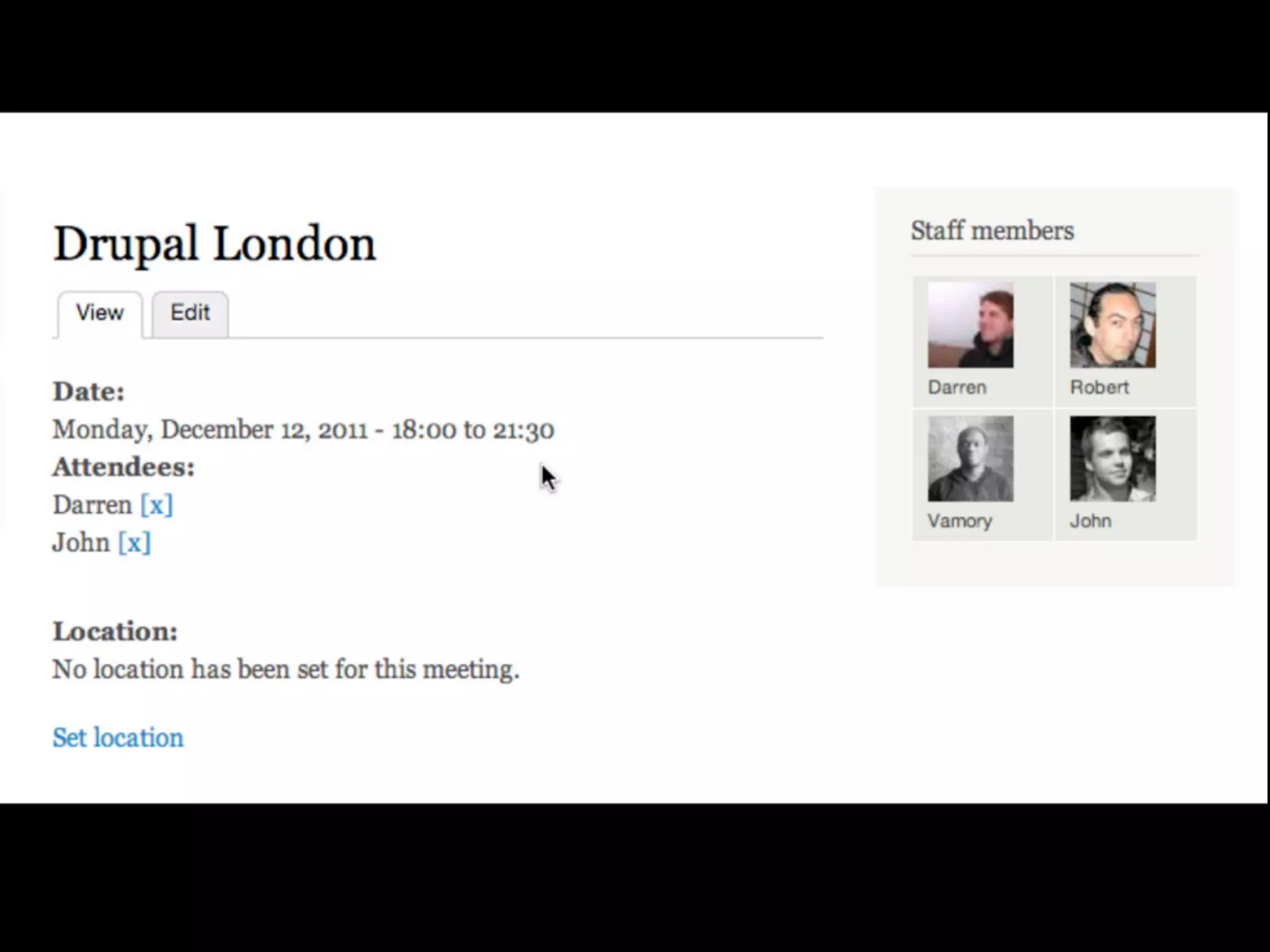Click Vamory's name under Staff members
Viewport: 1270px width, 952px height.
tap(959, 521)
